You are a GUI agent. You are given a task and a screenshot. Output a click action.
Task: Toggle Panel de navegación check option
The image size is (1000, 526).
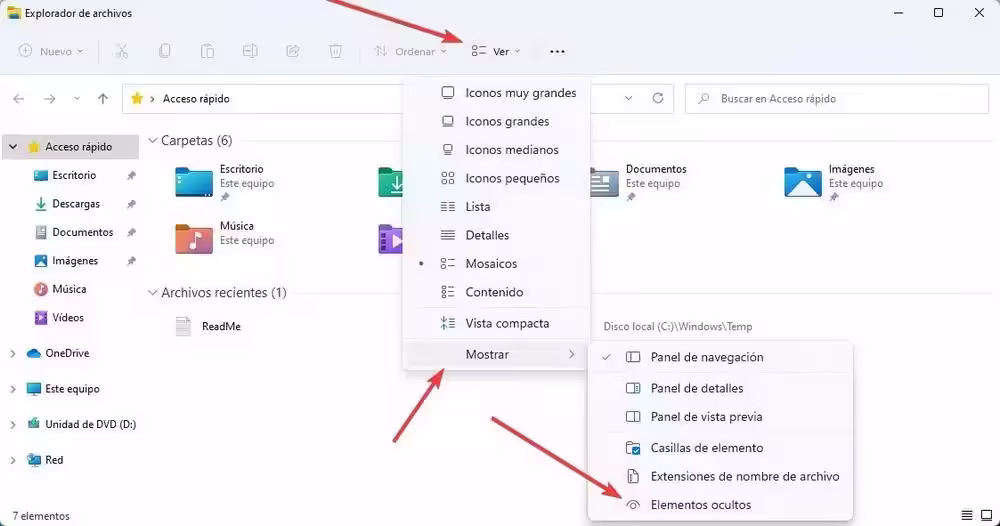point(706,357)
